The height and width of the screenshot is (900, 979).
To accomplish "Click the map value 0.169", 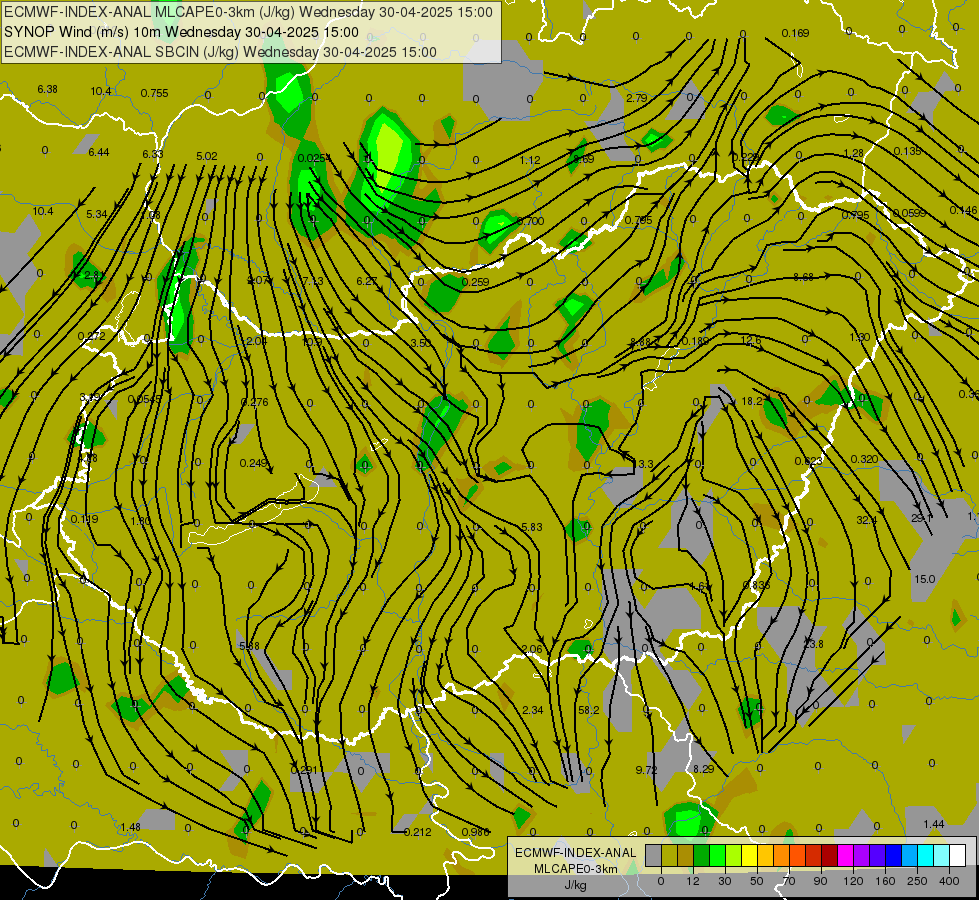I will click(795, 33).
